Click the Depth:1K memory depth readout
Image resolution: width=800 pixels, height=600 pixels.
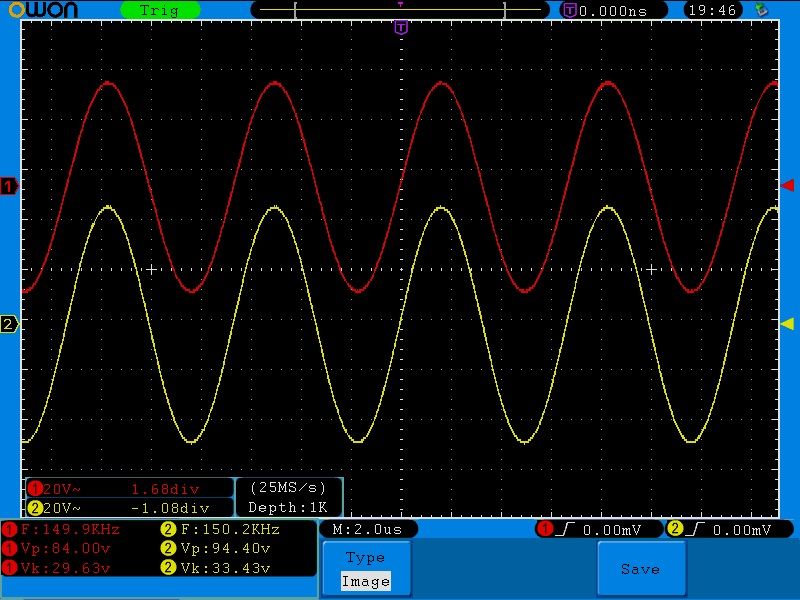click(x=288, y=507)
